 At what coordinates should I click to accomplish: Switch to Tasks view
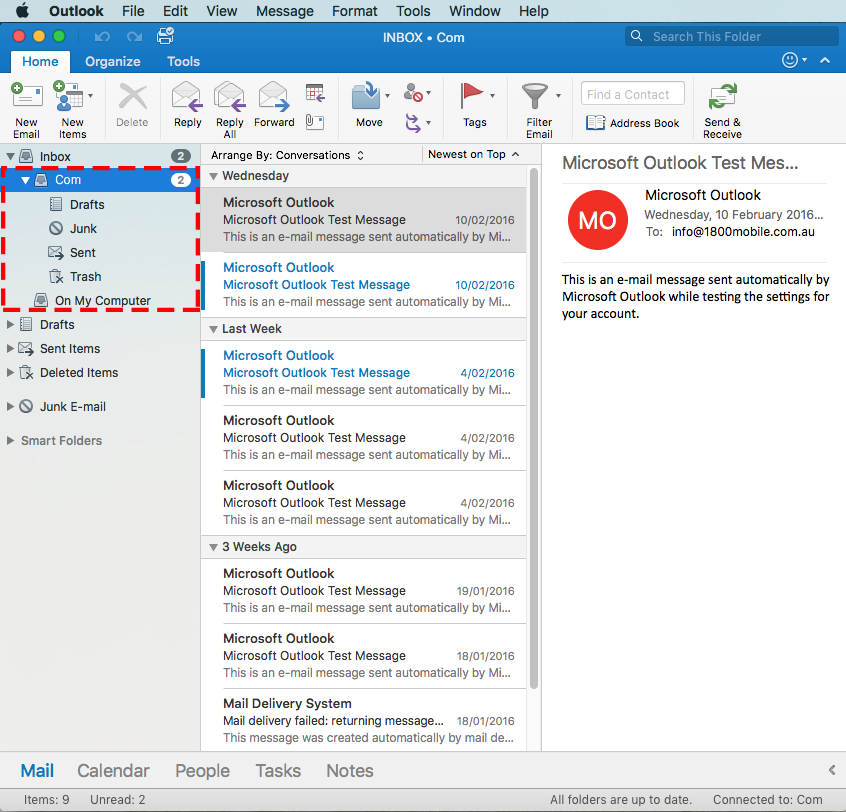pos(278,770)
